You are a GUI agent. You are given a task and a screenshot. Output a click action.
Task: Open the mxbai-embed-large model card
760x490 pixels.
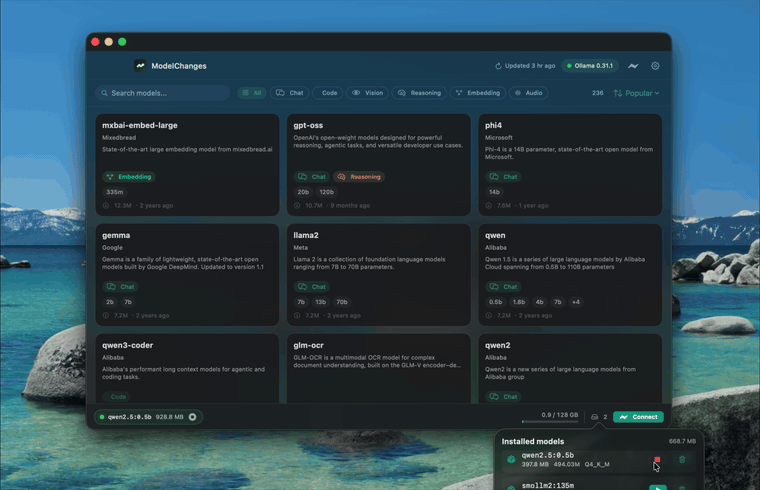coord(187,165)
